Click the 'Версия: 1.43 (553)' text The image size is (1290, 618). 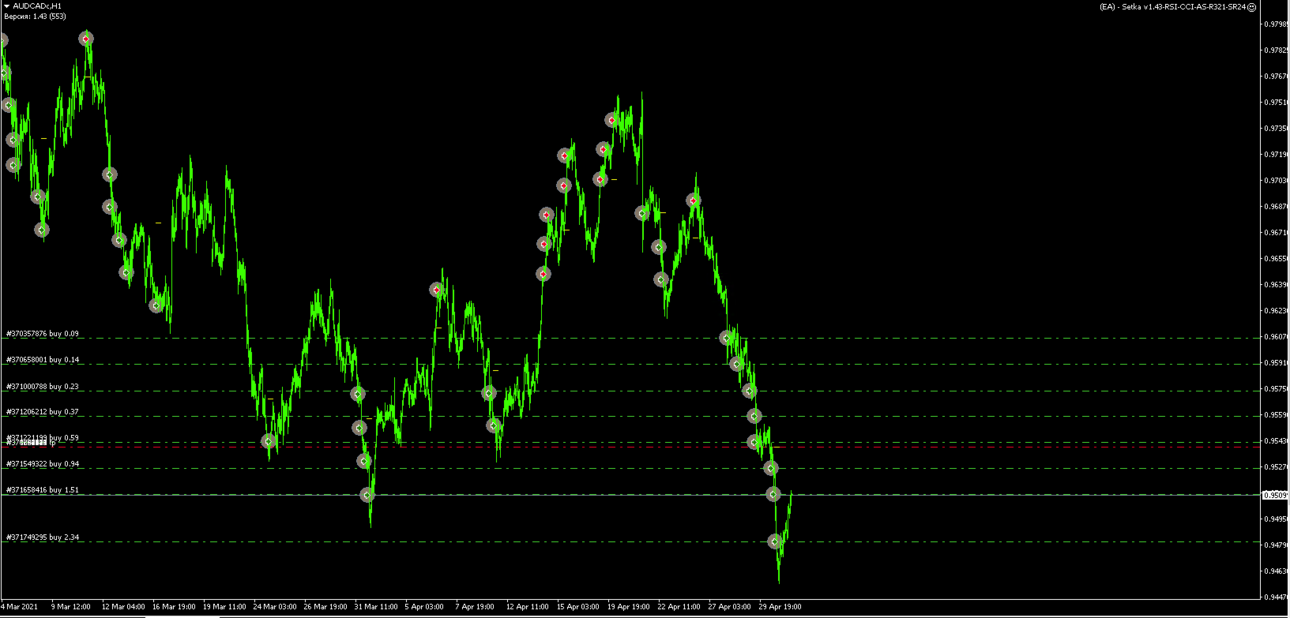(35, 16)
